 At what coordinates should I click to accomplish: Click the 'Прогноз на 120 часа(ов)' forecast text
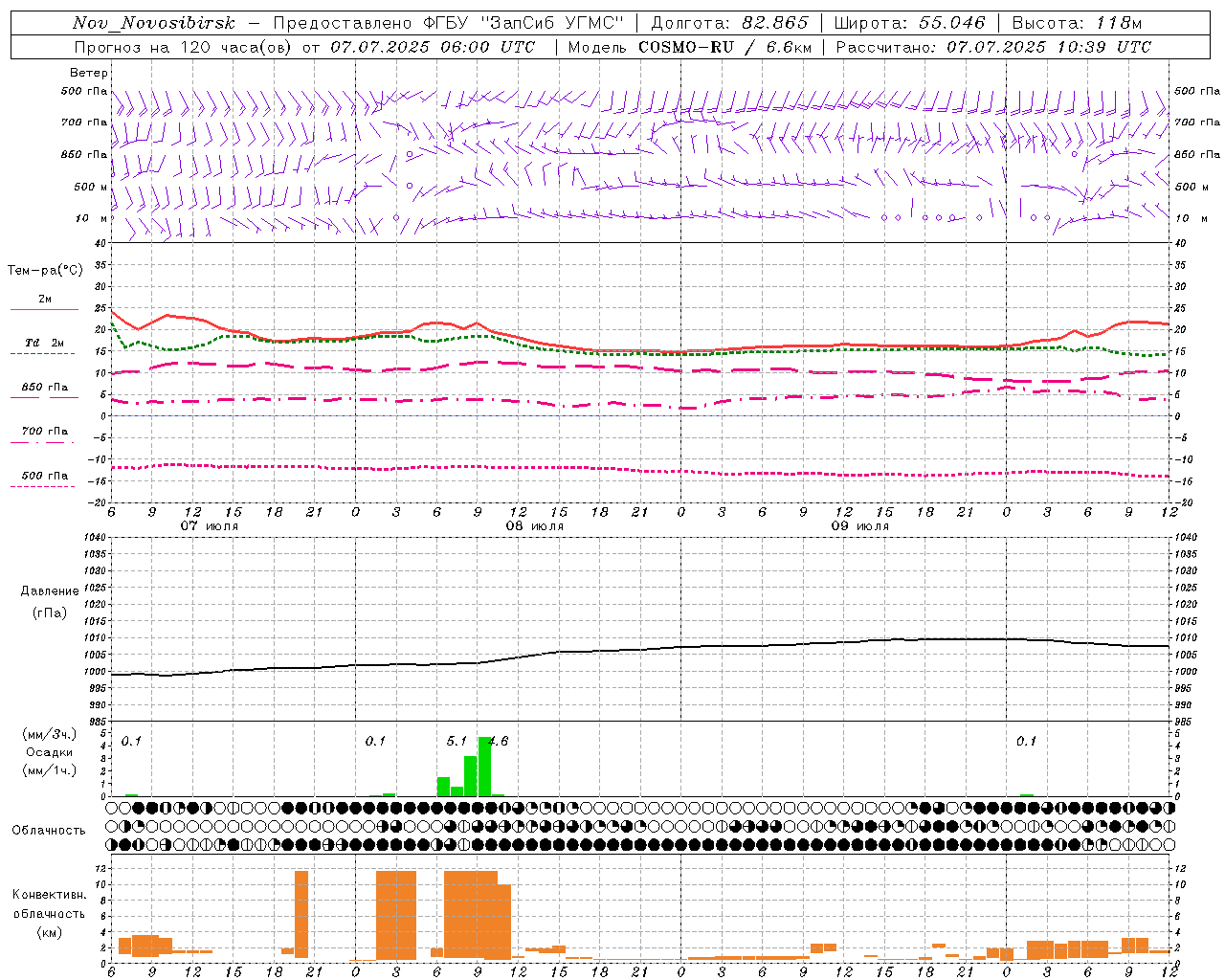click(185, 47)
